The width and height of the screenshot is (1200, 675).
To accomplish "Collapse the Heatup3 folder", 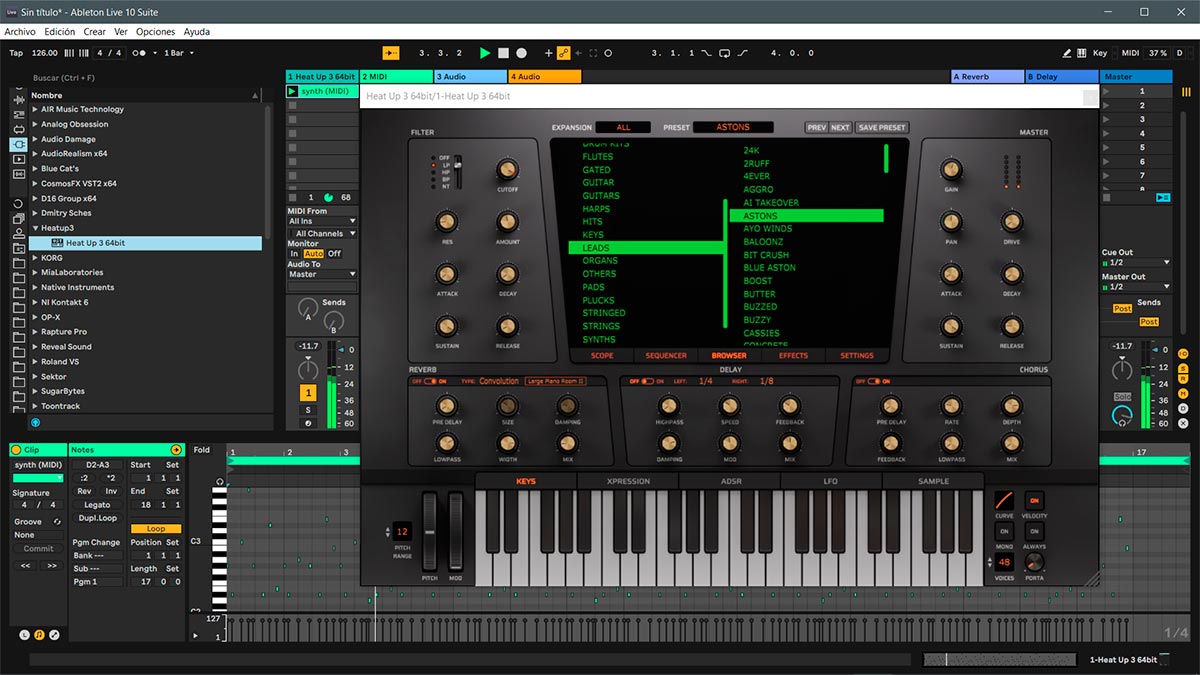I will (35, 228).
